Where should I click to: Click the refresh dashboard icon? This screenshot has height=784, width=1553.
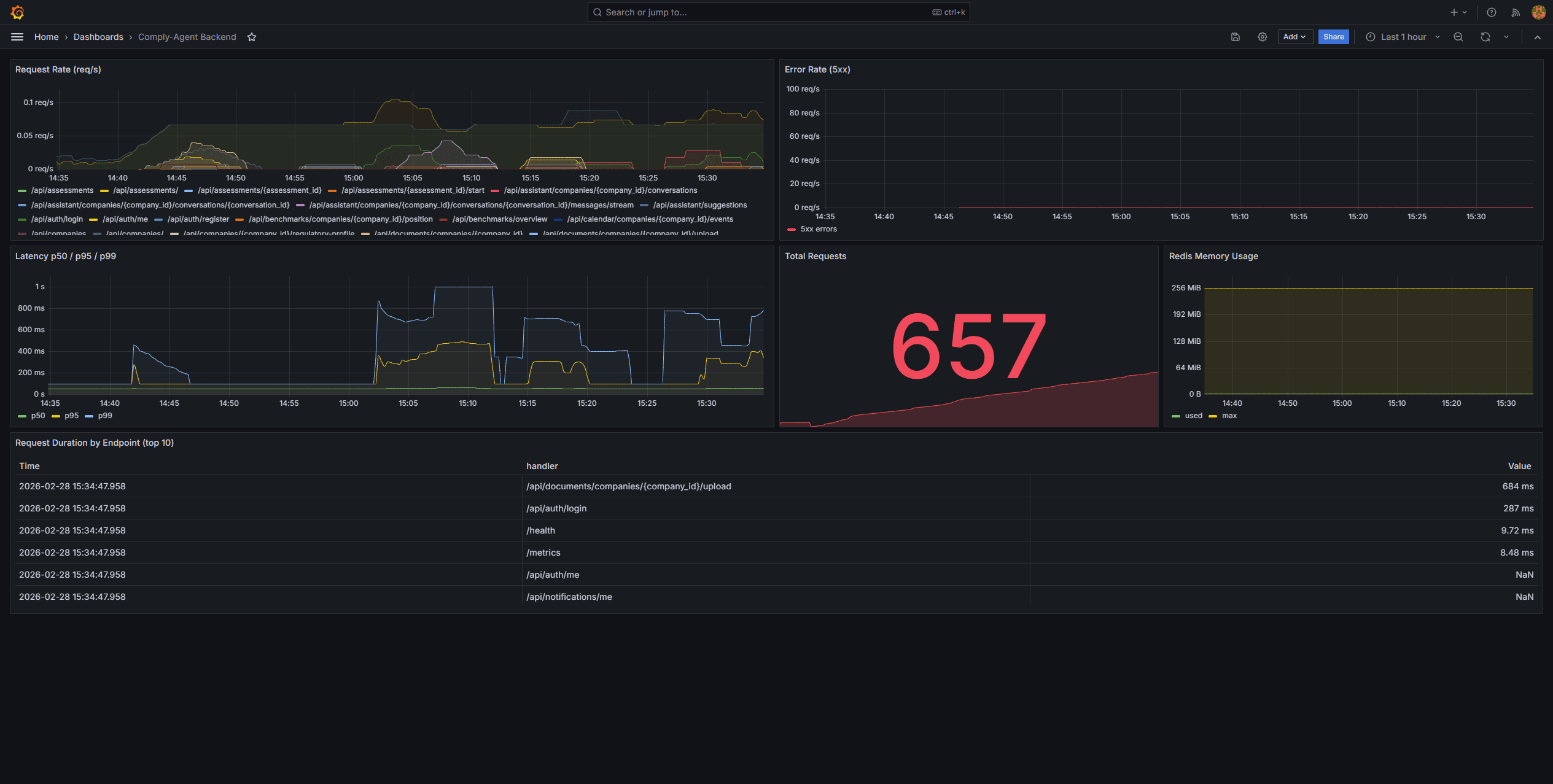(1485, 37)
